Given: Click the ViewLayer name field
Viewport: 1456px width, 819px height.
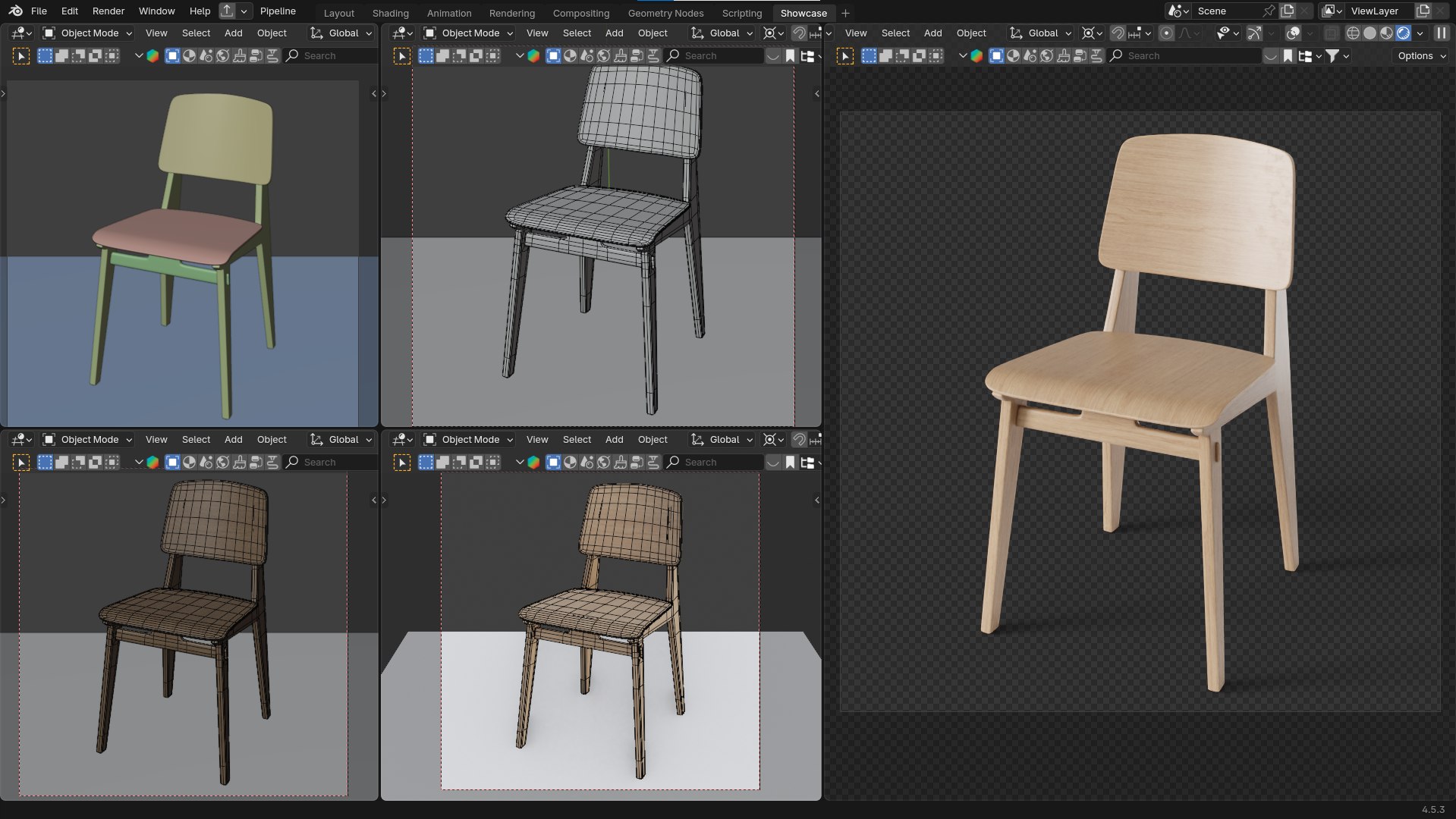Looking at the screenshot, I should 1379,11.
